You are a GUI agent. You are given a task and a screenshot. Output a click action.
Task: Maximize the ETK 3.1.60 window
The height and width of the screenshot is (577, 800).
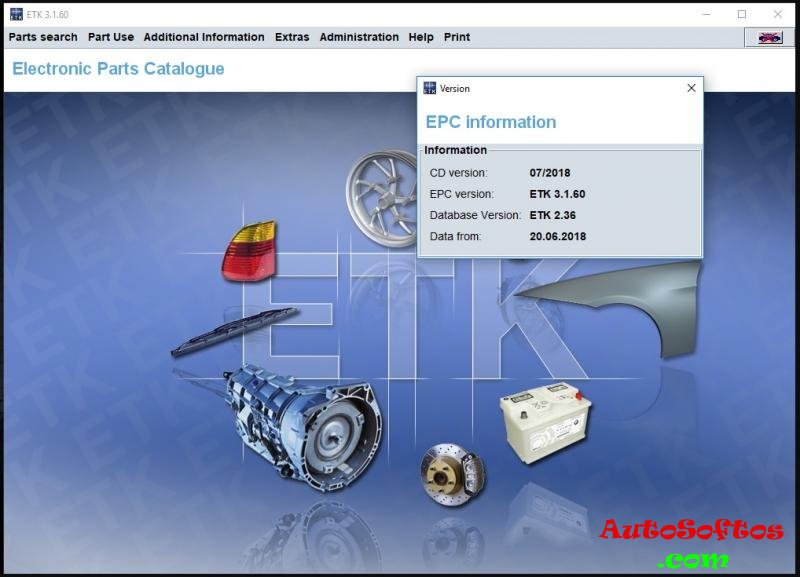(742, 14)
